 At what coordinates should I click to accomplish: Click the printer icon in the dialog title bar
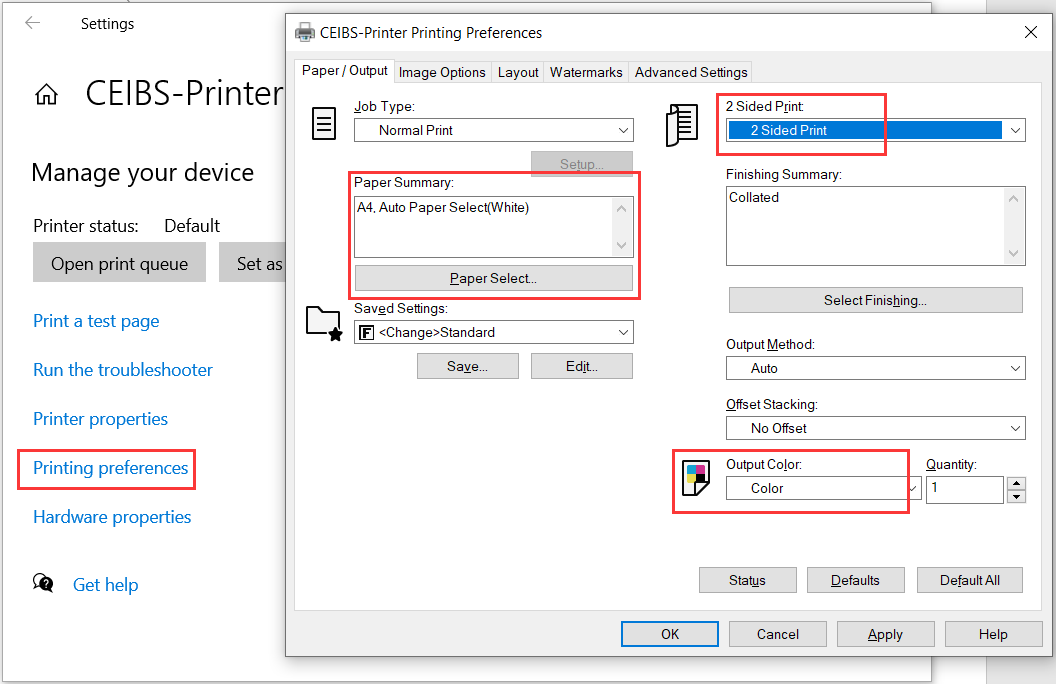304,32
